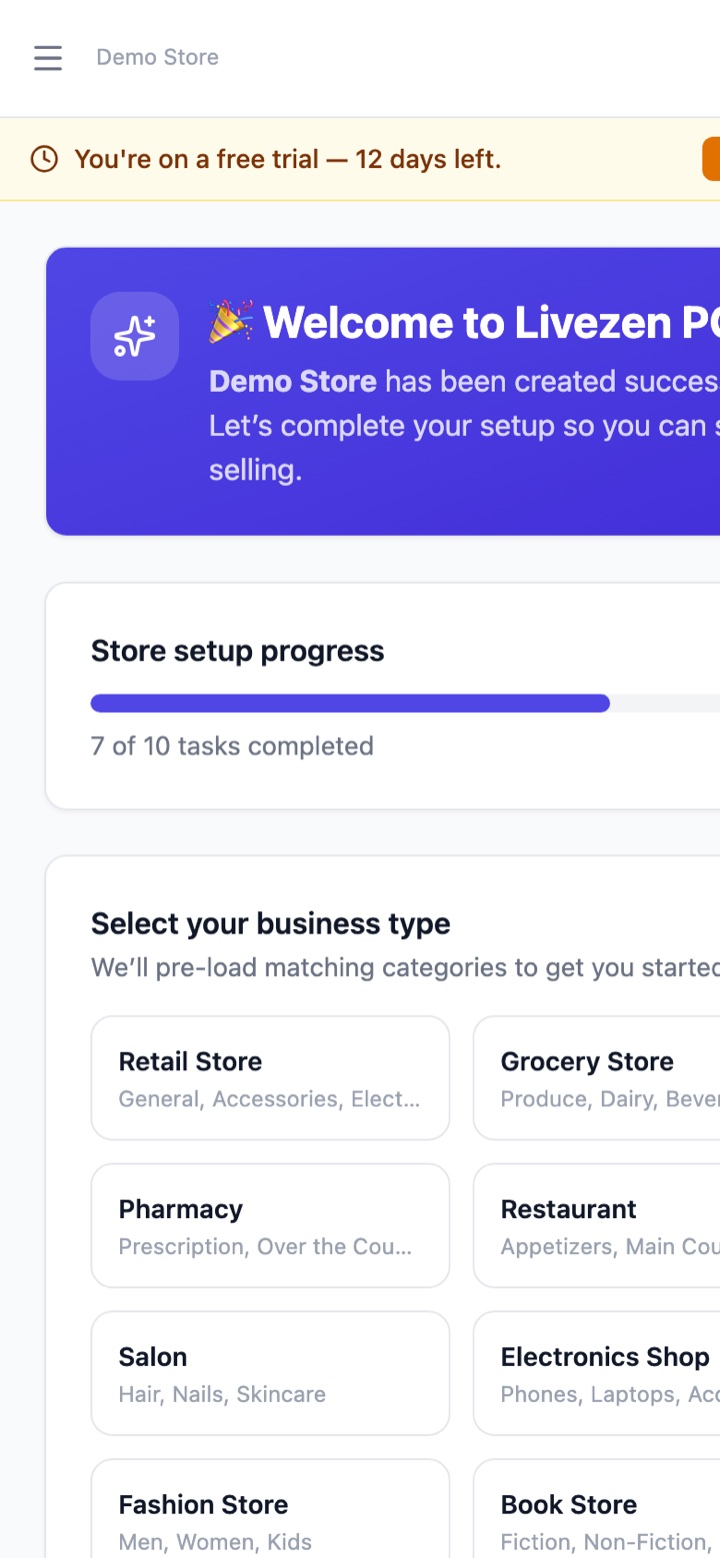Click the Welcome to Livezen heading
The height and width of the screenshot is (1558, 720).
[491, 322]
